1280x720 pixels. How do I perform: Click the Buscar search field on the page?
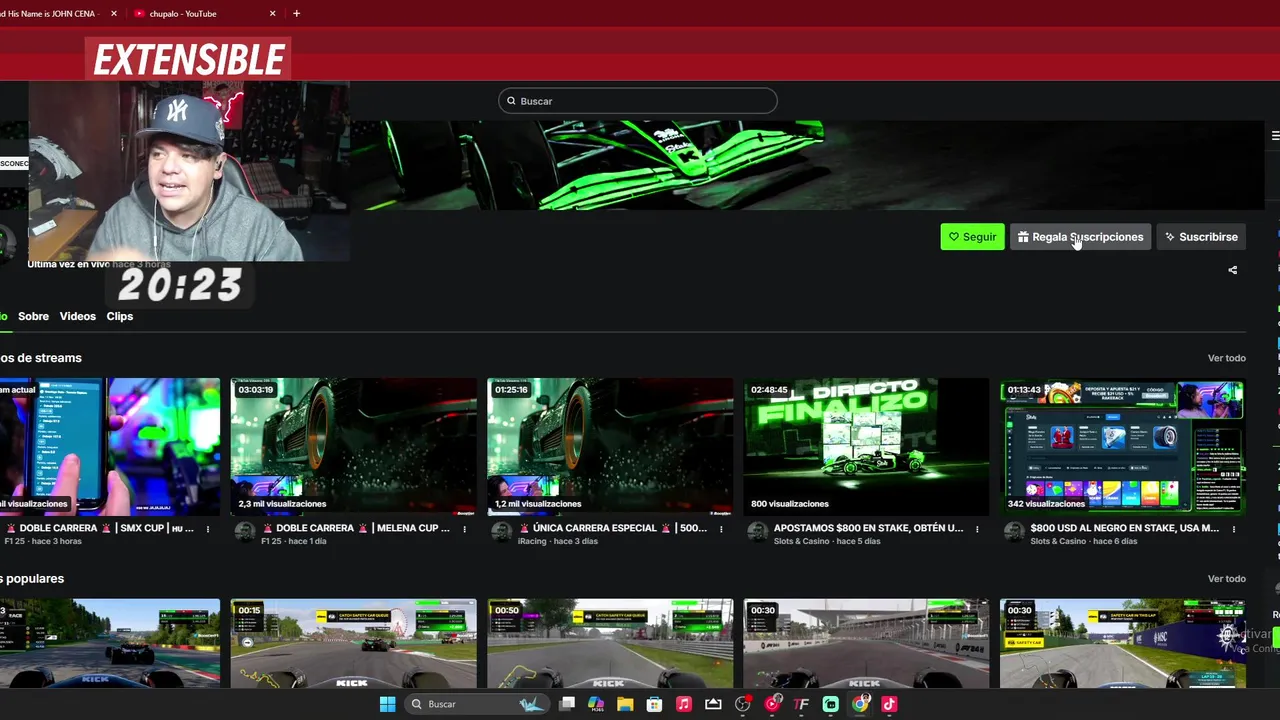click(638, 101)
